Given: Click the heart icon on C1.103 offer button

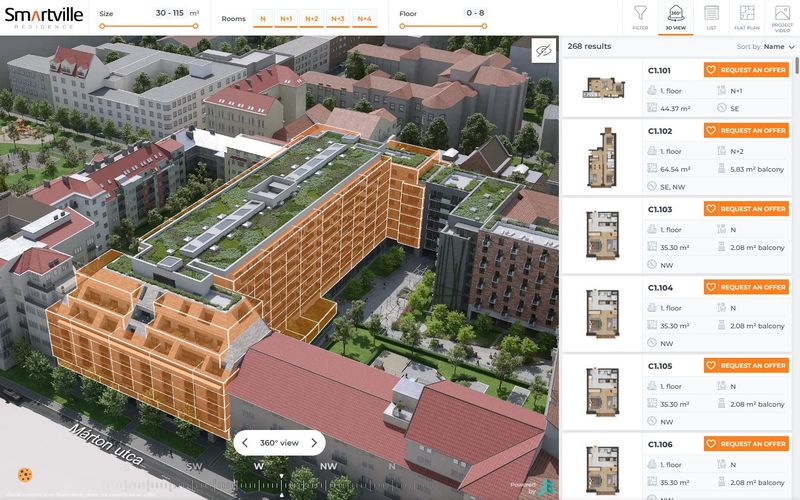Looking at the screenshot, I should coord(711,209).
